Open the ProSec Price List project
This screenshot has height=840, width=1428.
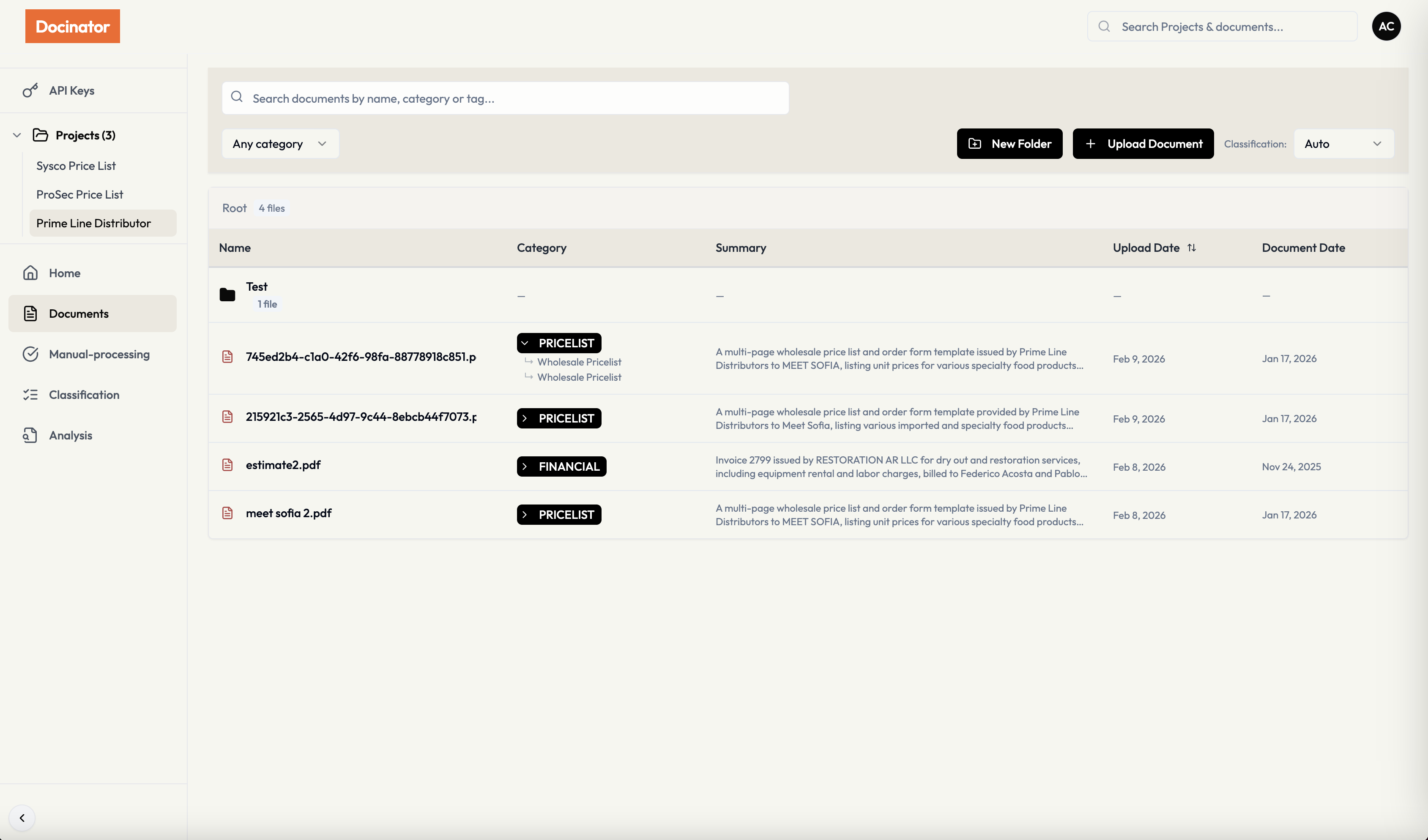tap(79, 194)
